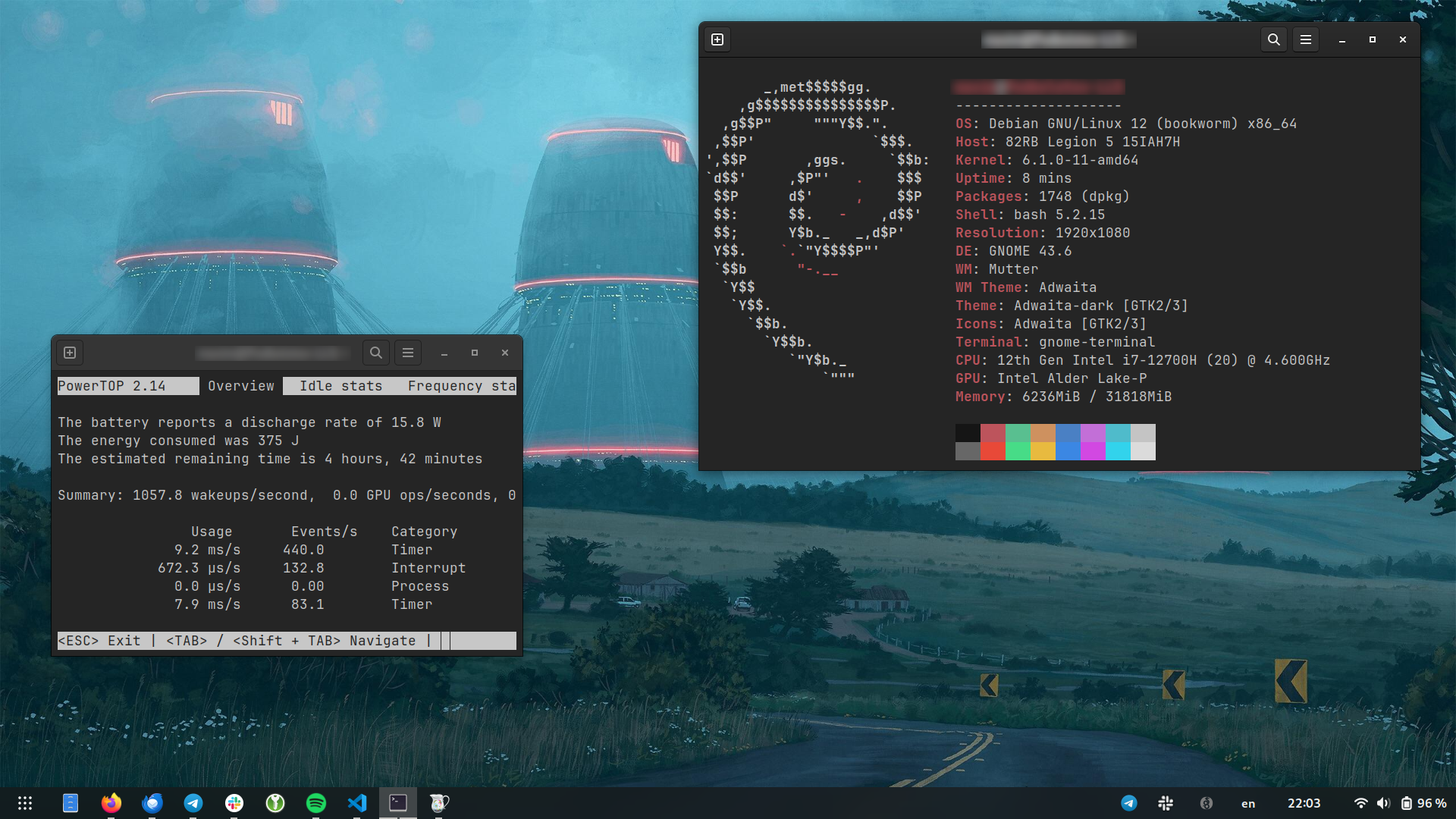Click the 'Summary: 1057.8 wakeups/second' line
This screenshot has height=819, width=1456.
point(287,495)
